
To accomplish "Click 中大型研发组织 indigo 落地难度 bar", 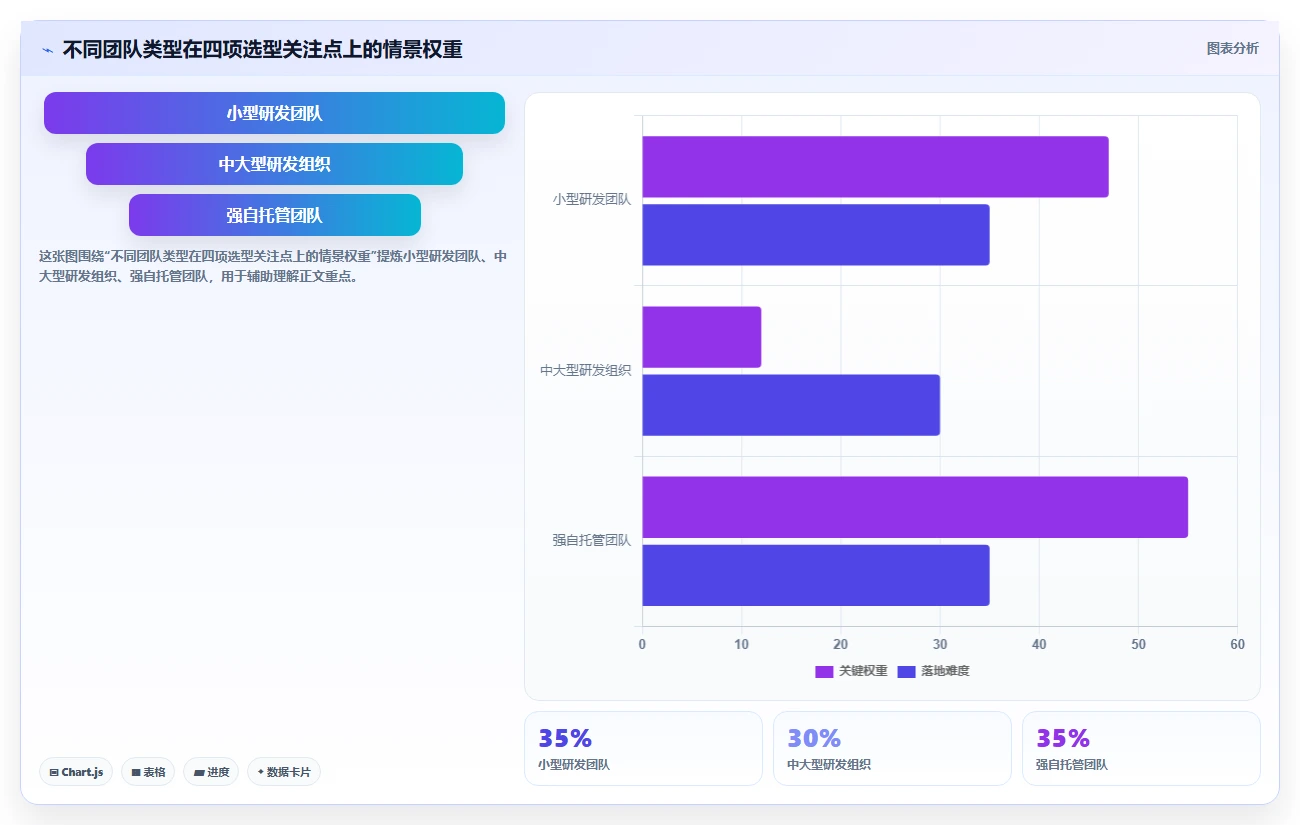I will 791,405.
